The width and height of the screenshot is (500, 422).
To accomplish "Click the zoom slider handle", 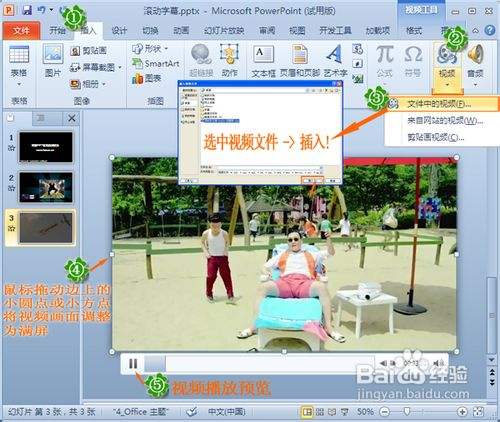I will [407, 412].
